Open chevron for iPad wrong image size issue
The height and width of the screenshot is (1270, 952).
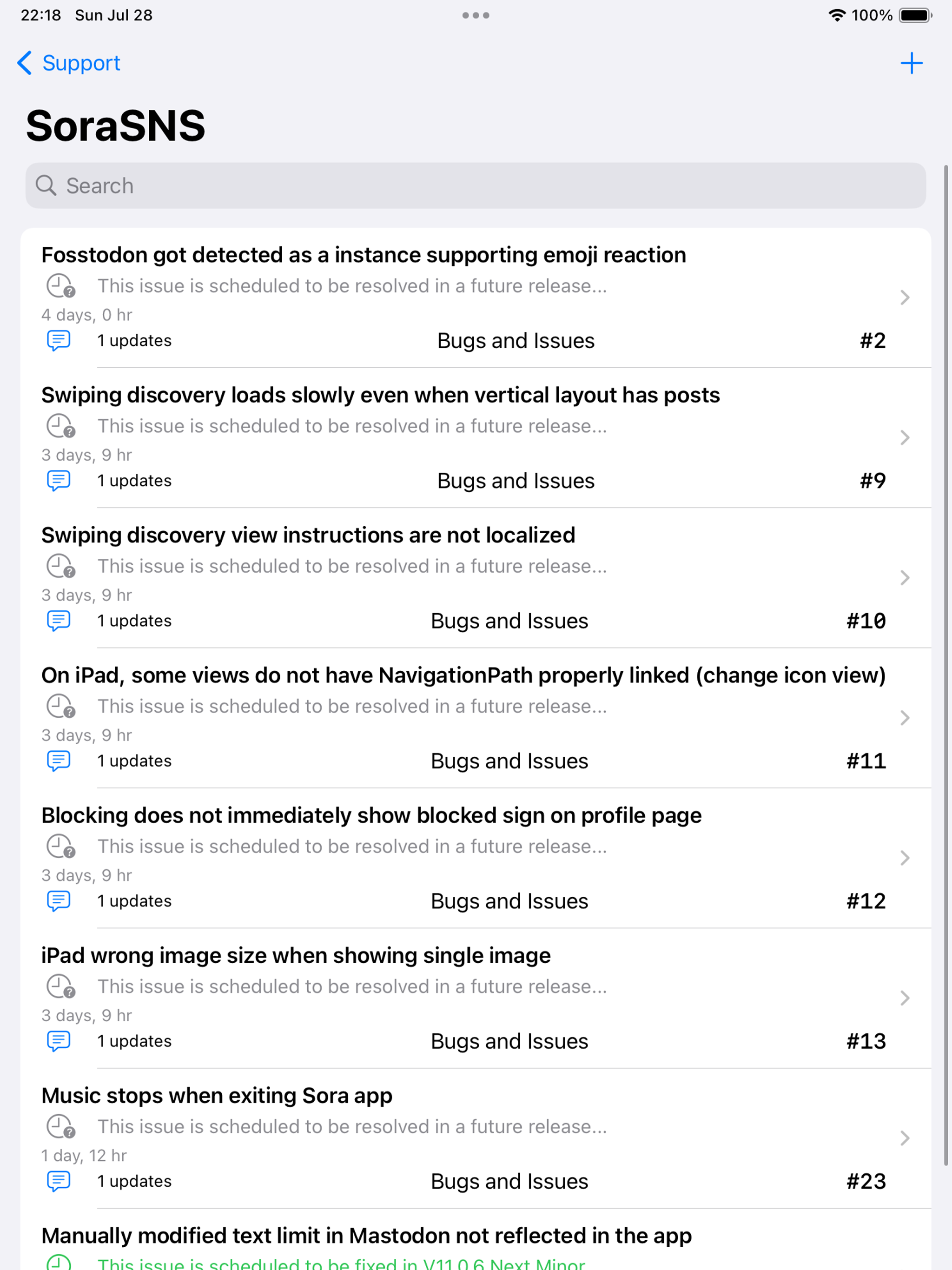pos(905,998)
